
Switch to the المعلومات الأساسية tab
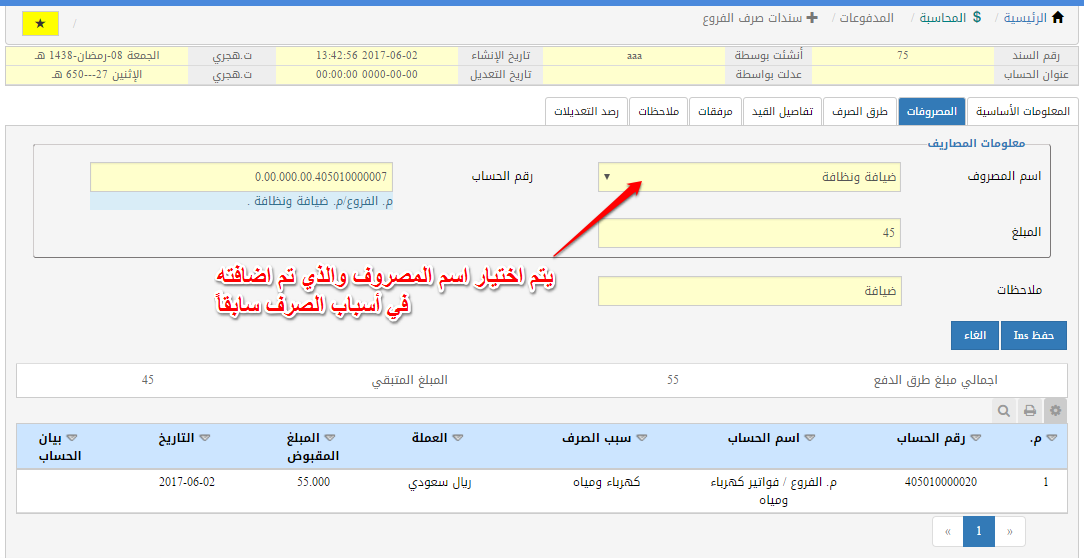click(1022, 112)
